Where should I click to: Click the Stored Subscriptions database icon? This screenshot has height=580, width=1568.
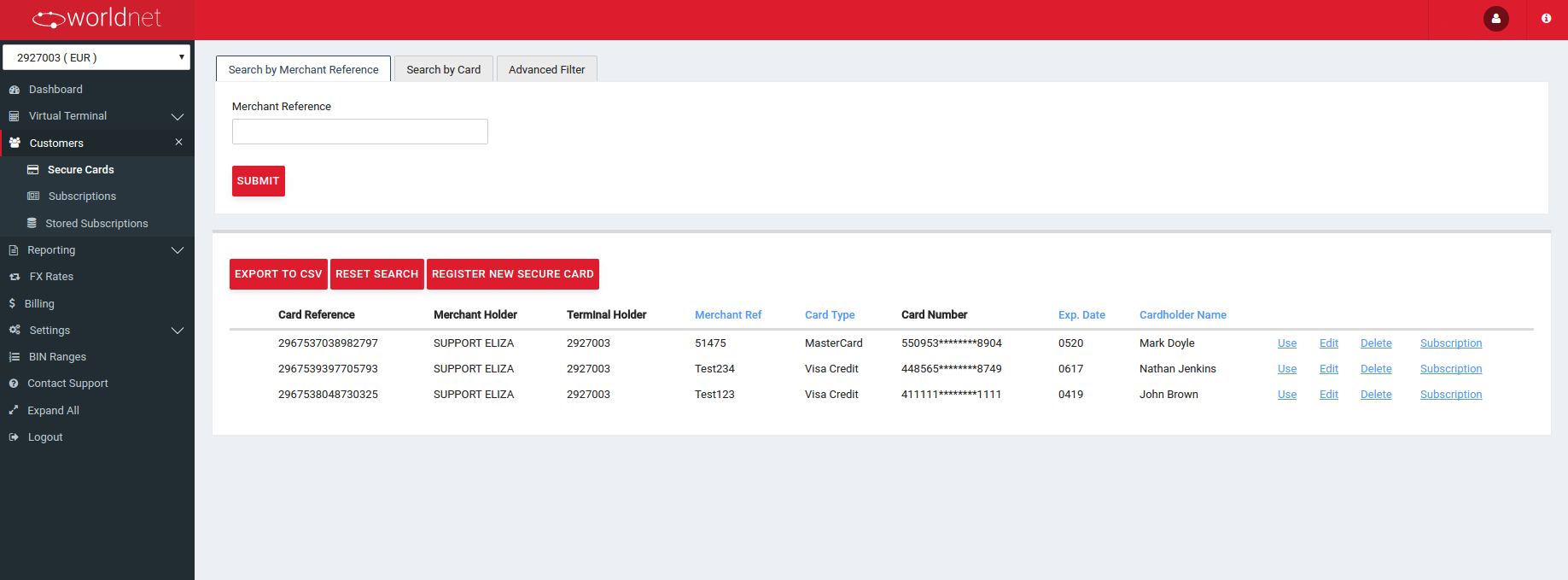(32, 223)
